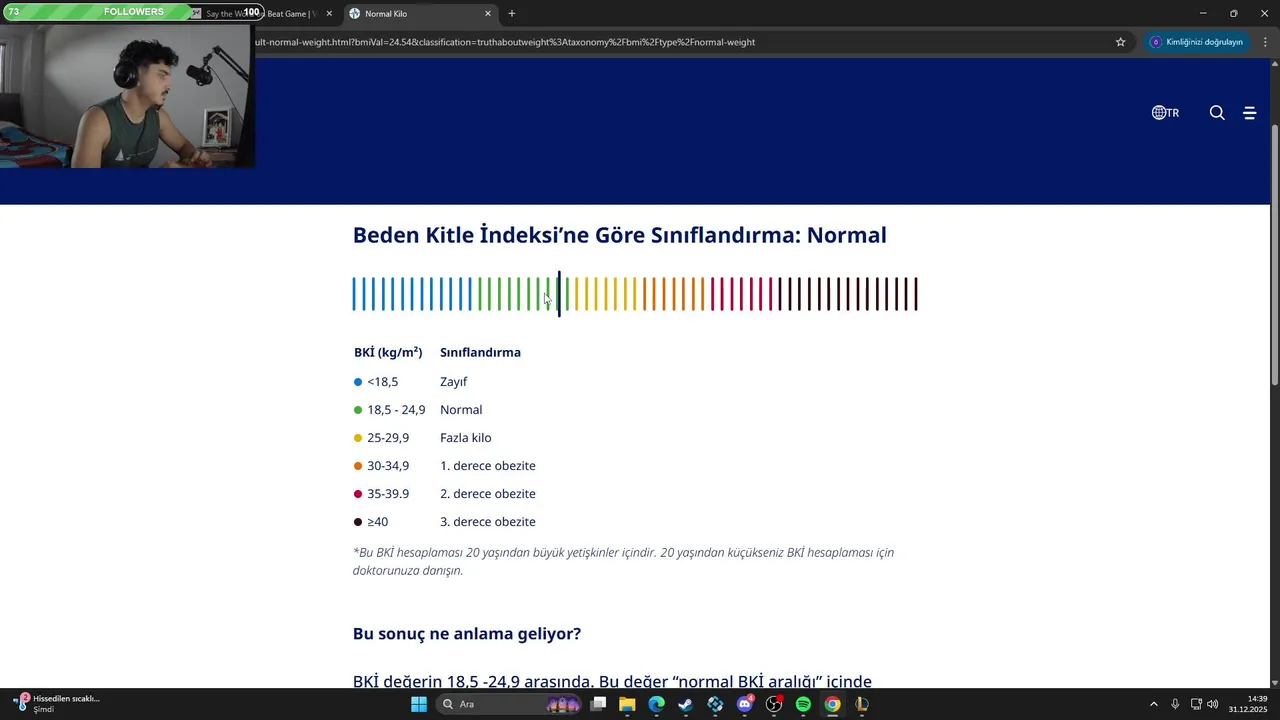
Task: Click the address bar URL field
Action: click(x=680, y=42)
